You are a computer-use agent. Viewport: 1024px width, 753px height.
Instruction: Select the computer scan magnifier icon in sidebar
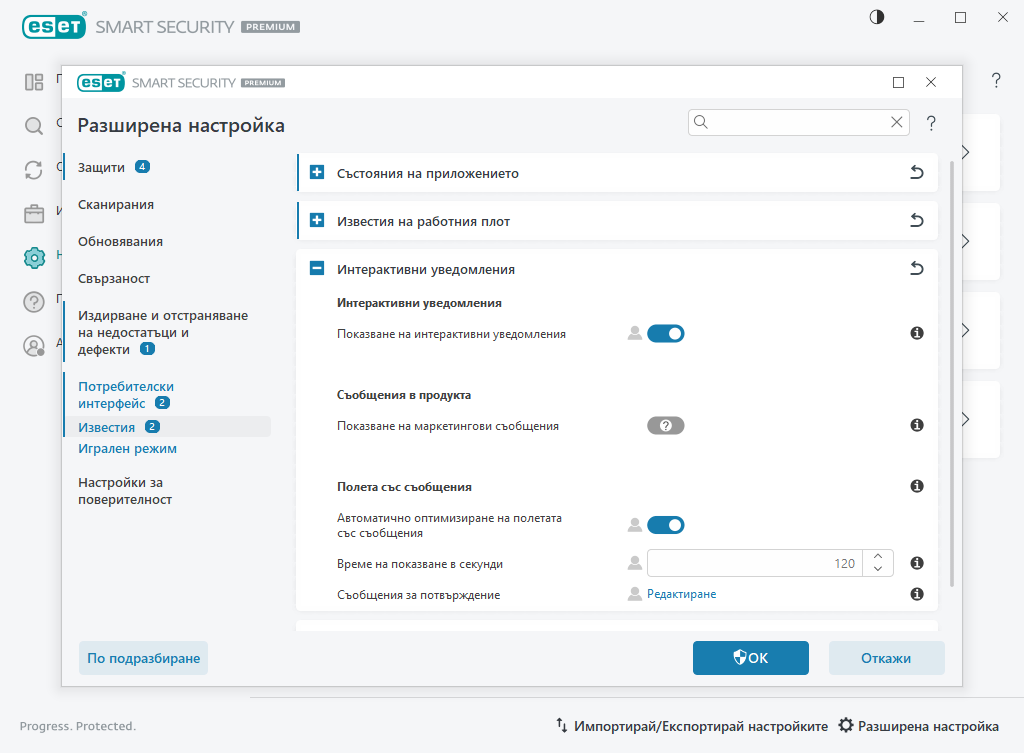(33, 126)
